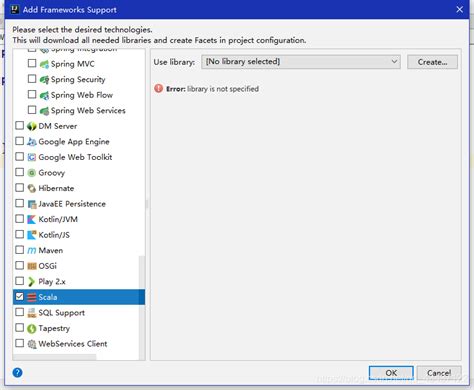Click the Hibernate icon
The height and width of the screenshot is (390, 474).
point(32,189)
